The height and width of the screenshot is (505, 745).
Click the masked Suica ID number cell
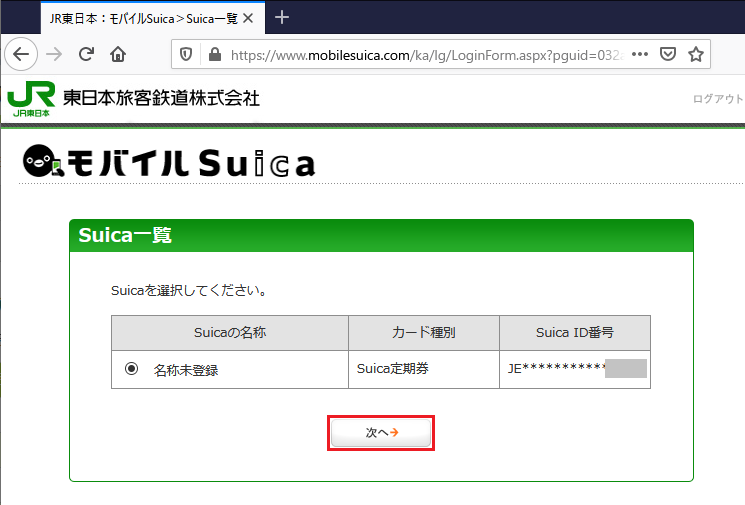[x=575, y=369]
